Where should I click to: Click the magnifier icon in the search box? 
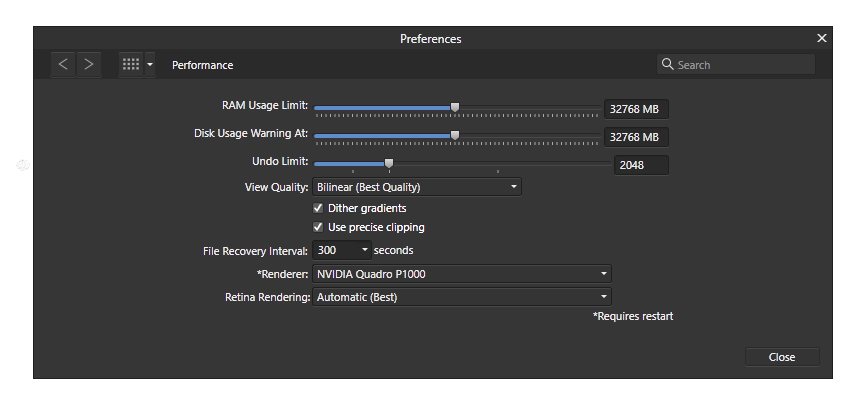(x=667, y=64)
